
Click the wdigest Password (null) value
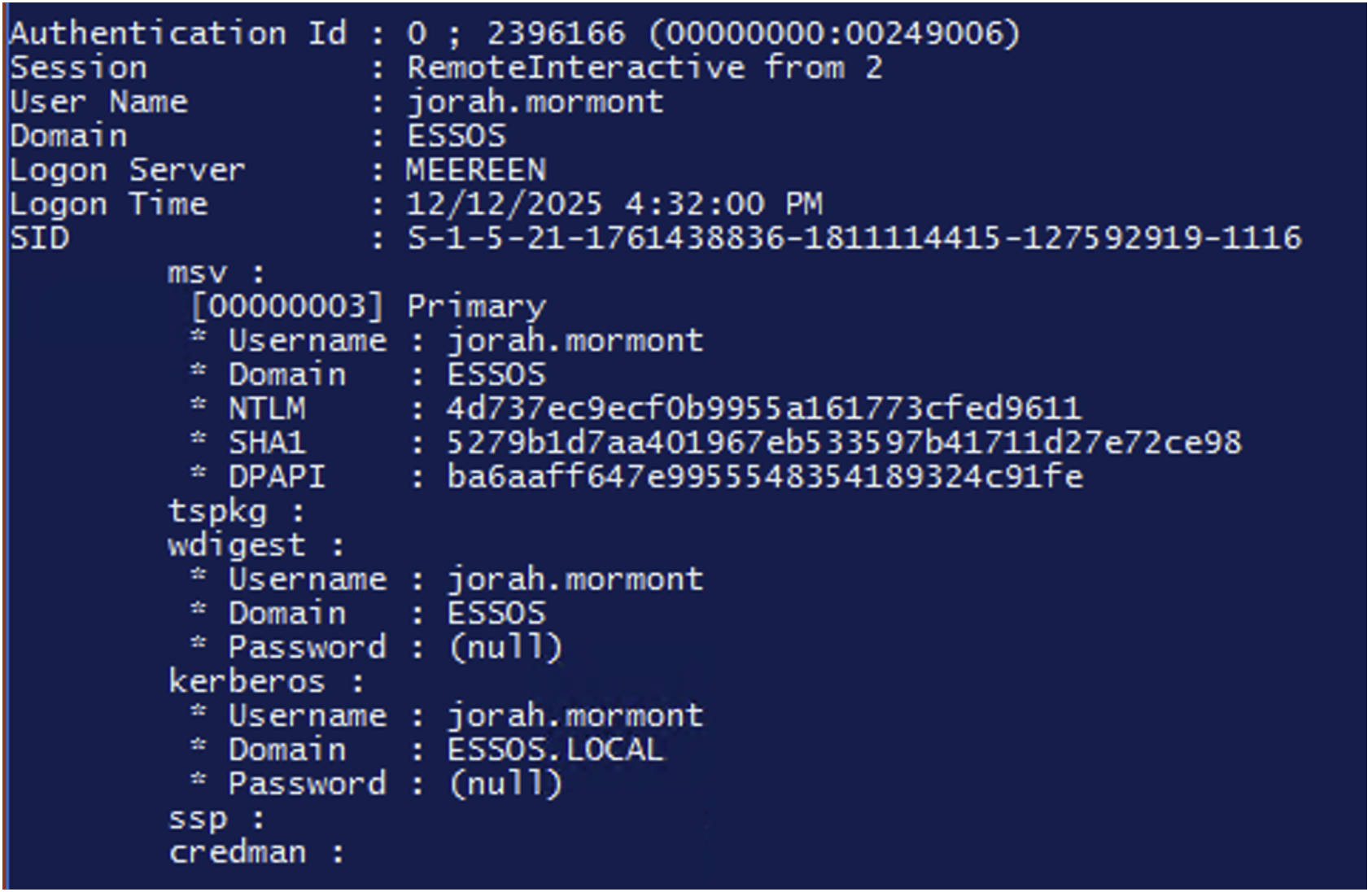click(505, 648)
